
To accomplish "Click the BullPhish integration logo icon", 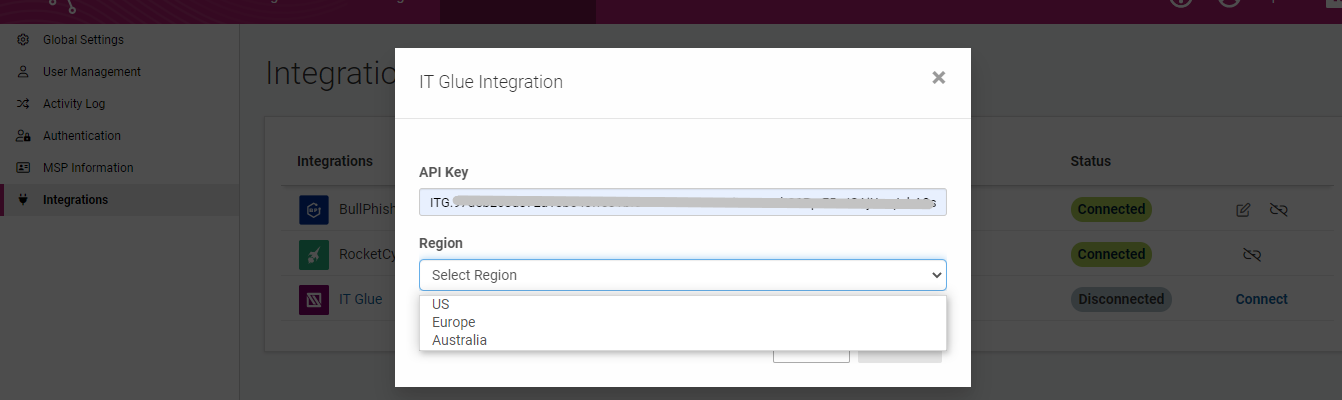I will coord(314,210).
